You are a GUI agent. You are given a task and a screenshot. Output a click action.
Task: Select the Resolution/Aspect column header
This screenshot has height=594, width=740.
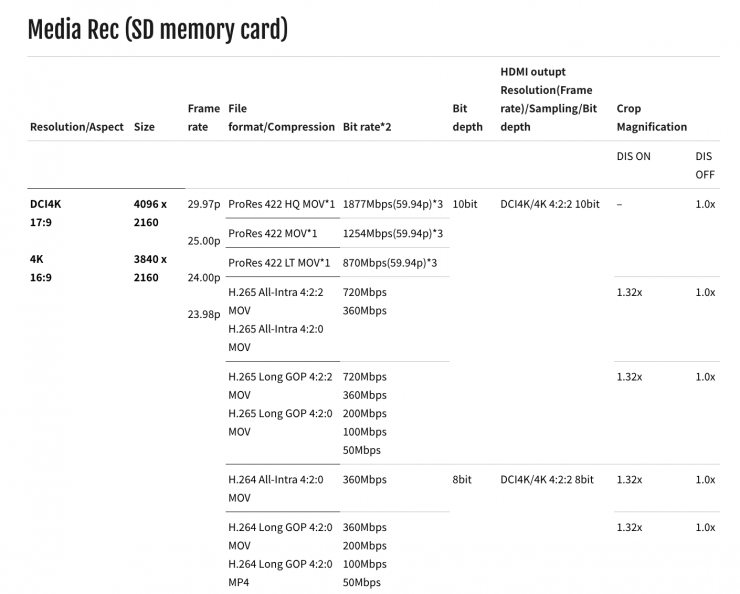pyautogui.click(x=77, y=127)
